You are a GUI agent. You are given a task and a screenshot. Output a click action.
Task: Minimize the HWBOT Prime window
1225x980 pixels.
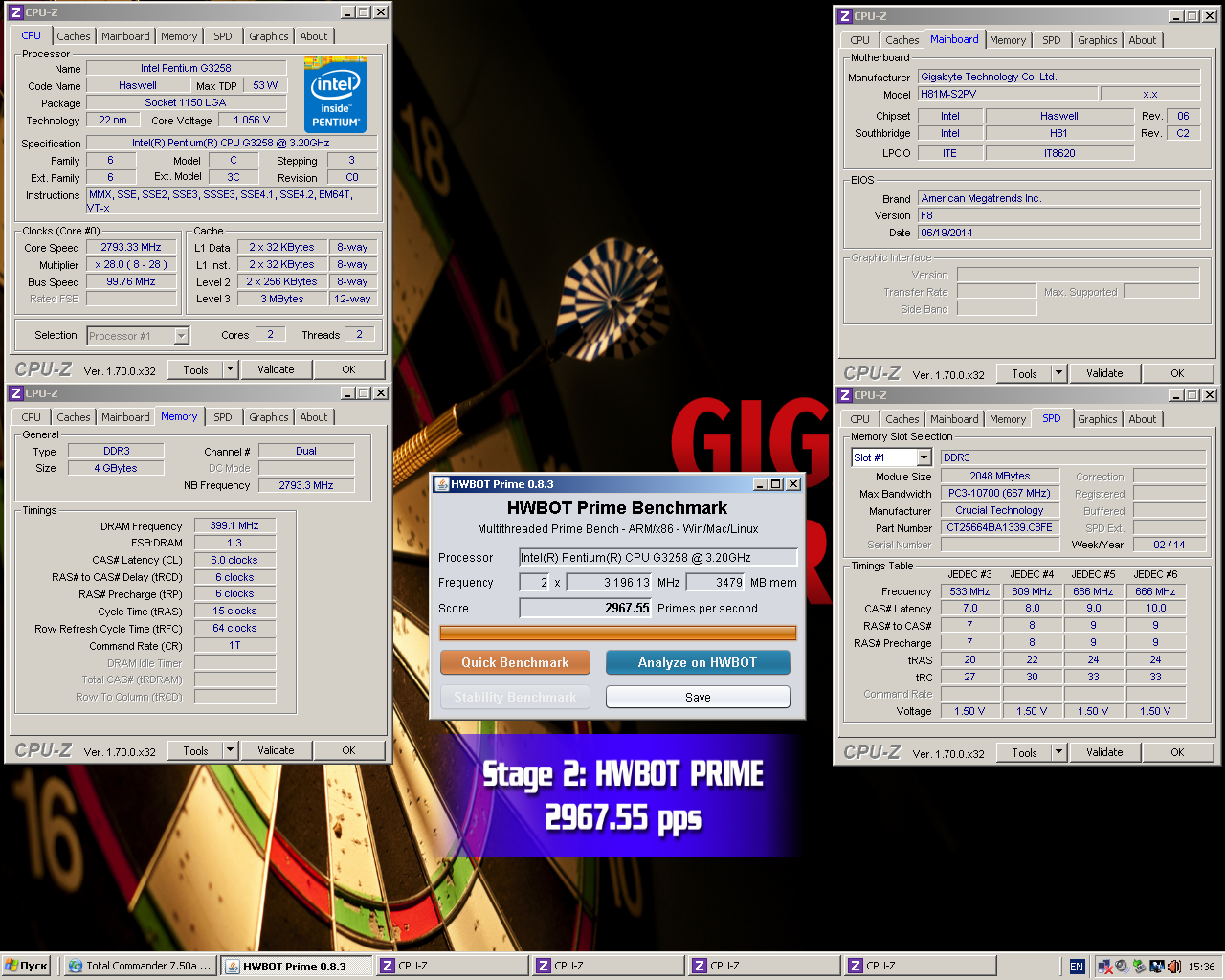pyautogui.click(x=761, y=484)
